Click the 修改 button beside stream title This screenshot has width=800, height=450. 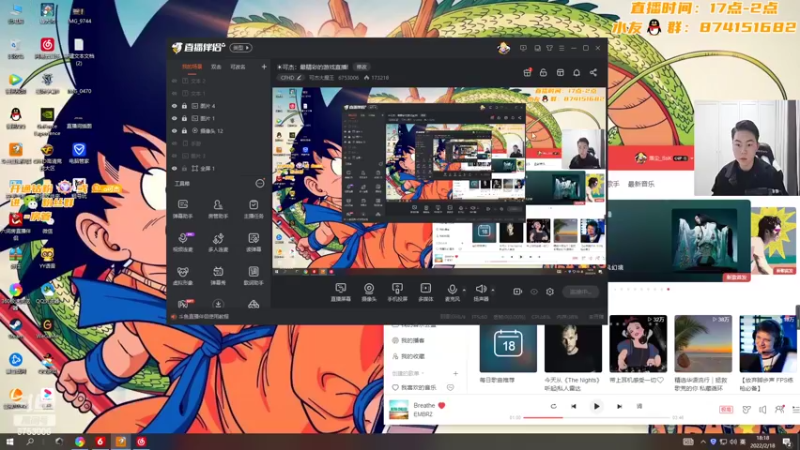[362, 67]
